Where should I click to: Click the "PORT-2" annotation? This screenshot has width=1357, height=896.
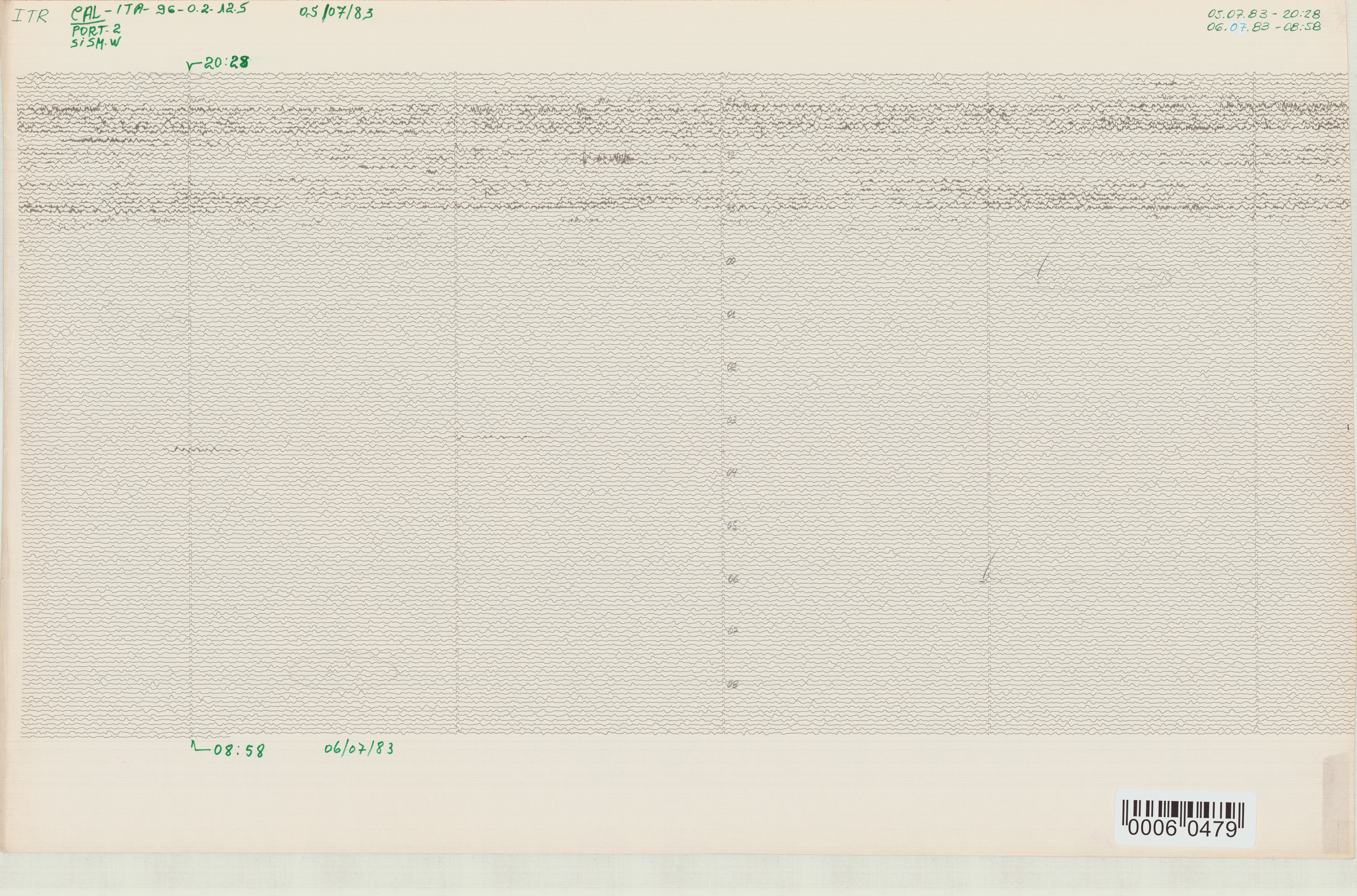96,31
